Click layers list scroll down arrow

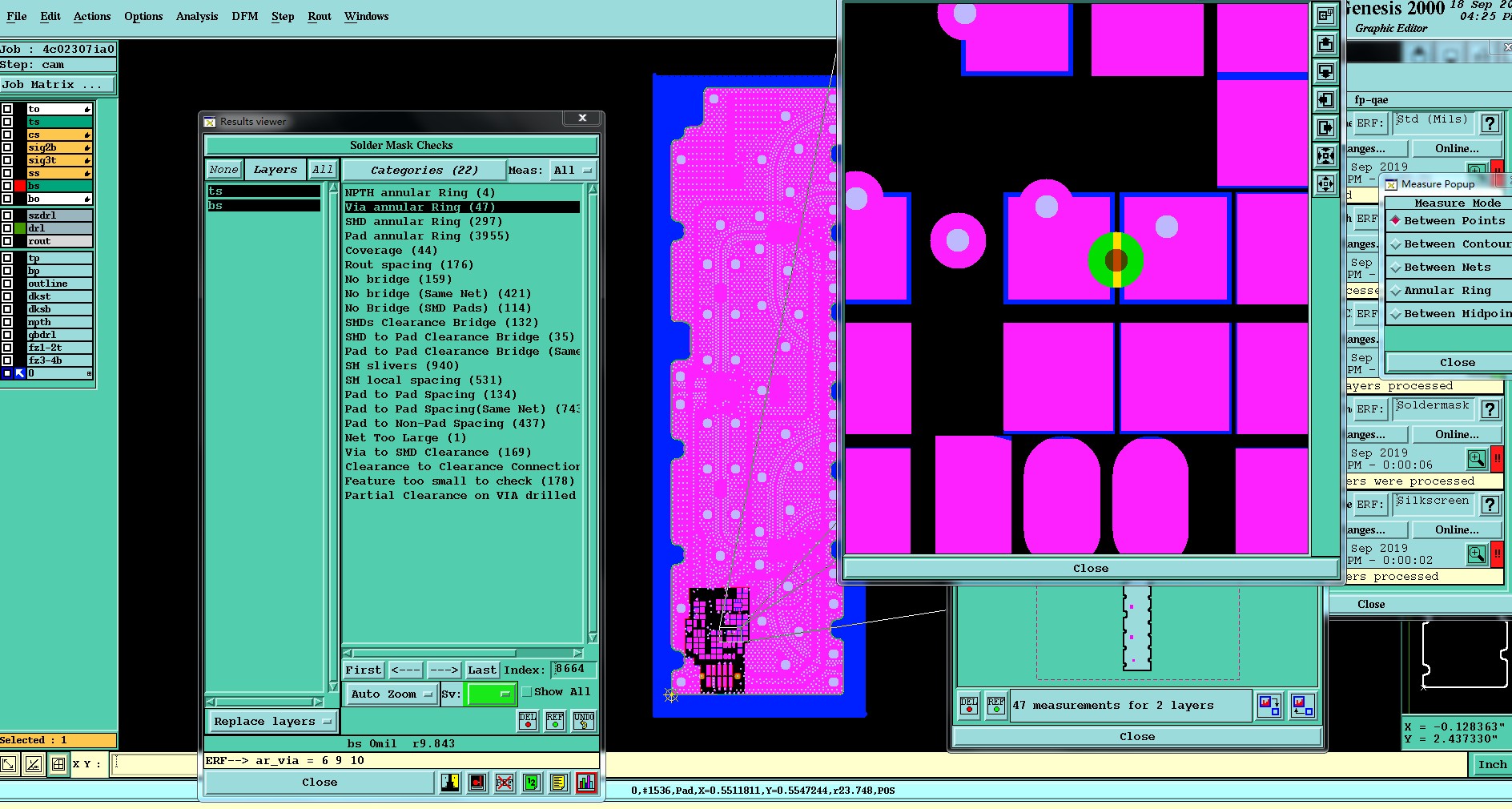(x=333, y=687)
